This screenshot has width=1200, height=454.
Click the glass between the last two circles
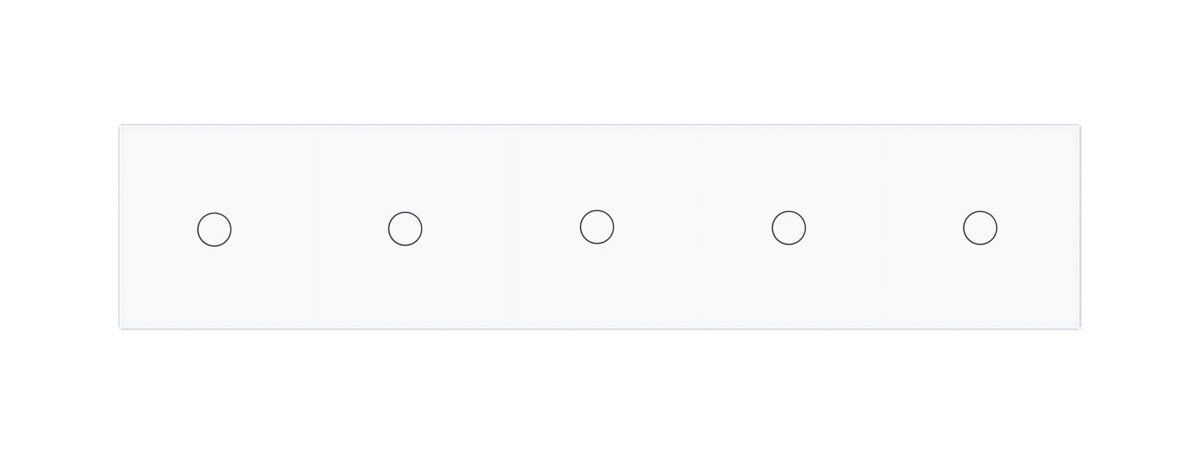(x=885, y=228)
